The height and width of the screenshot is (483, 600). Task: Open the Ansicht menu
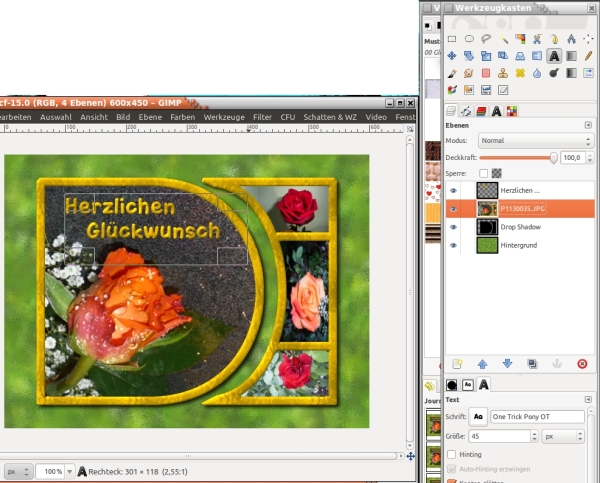click(94, 117)
